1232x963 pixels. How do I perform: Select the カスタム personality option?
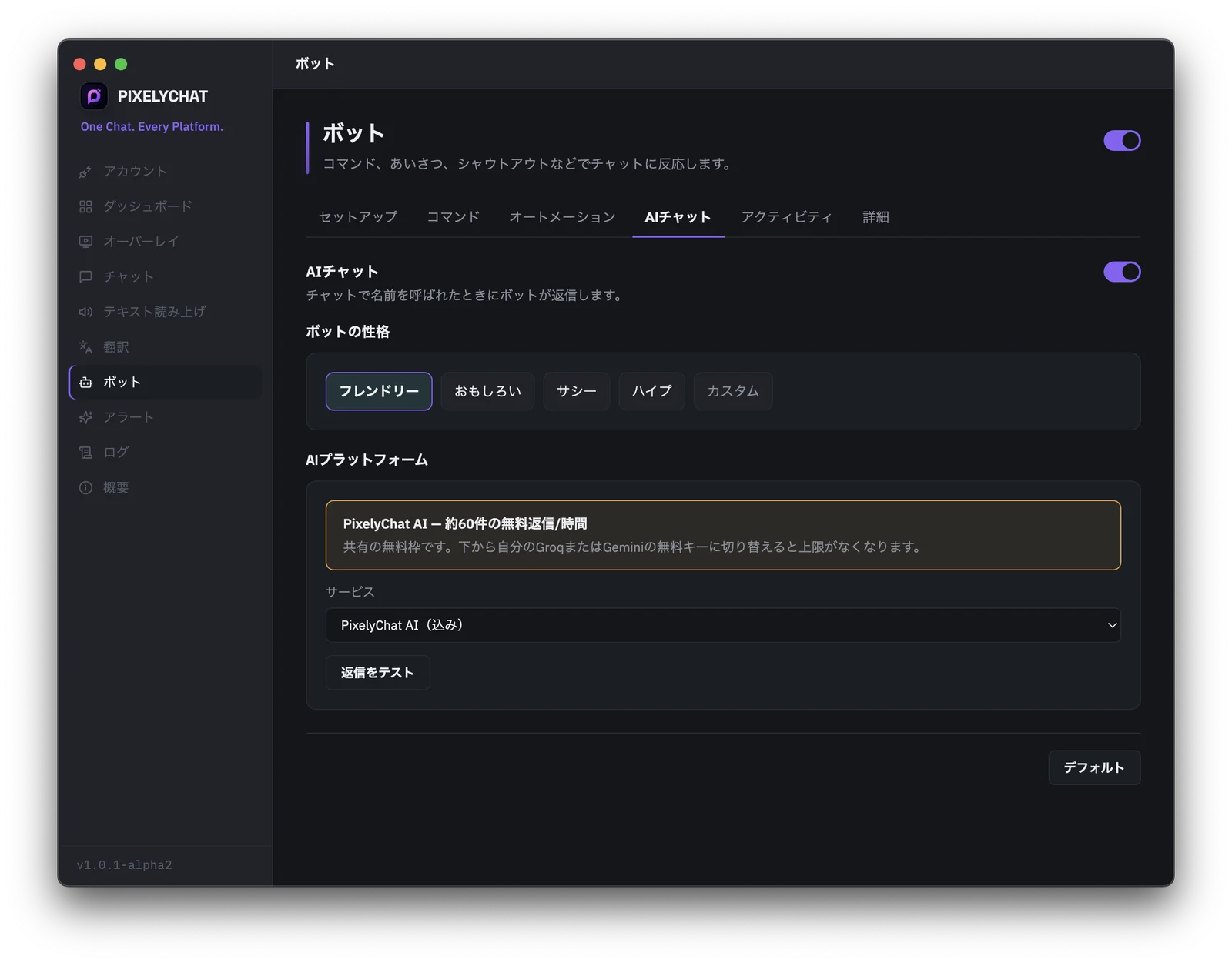click(x=733, y=391)
